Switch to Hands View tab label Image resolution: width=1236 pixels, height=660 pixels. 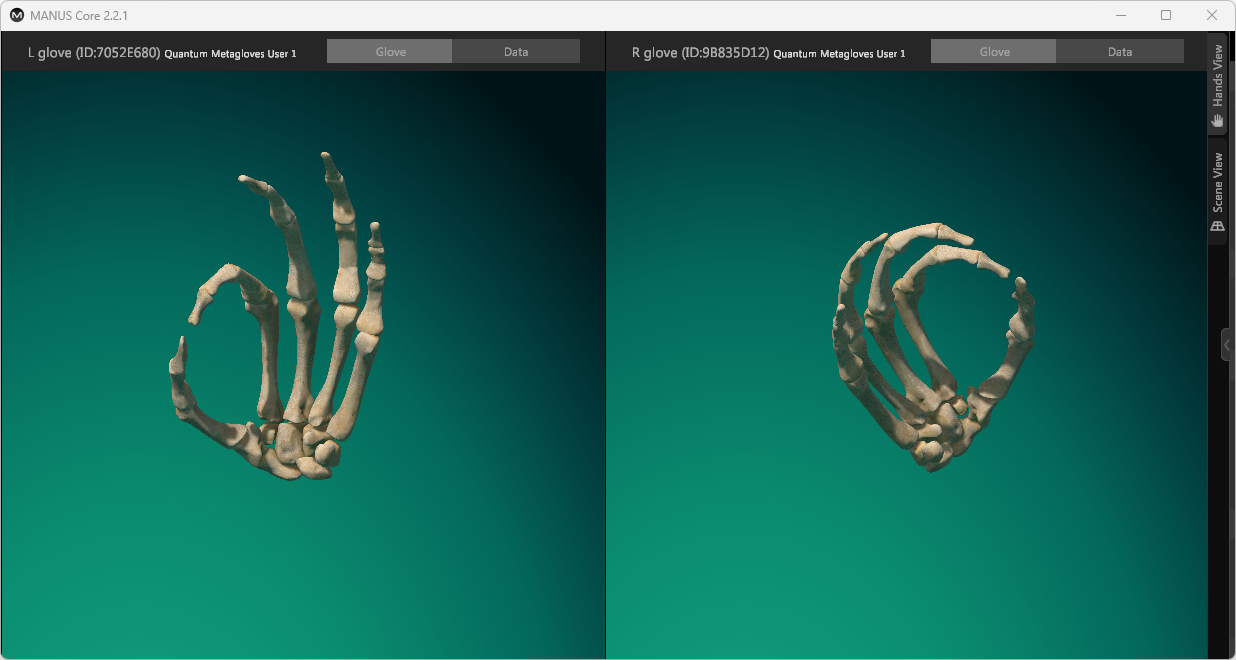click(x=1218, y=77)
